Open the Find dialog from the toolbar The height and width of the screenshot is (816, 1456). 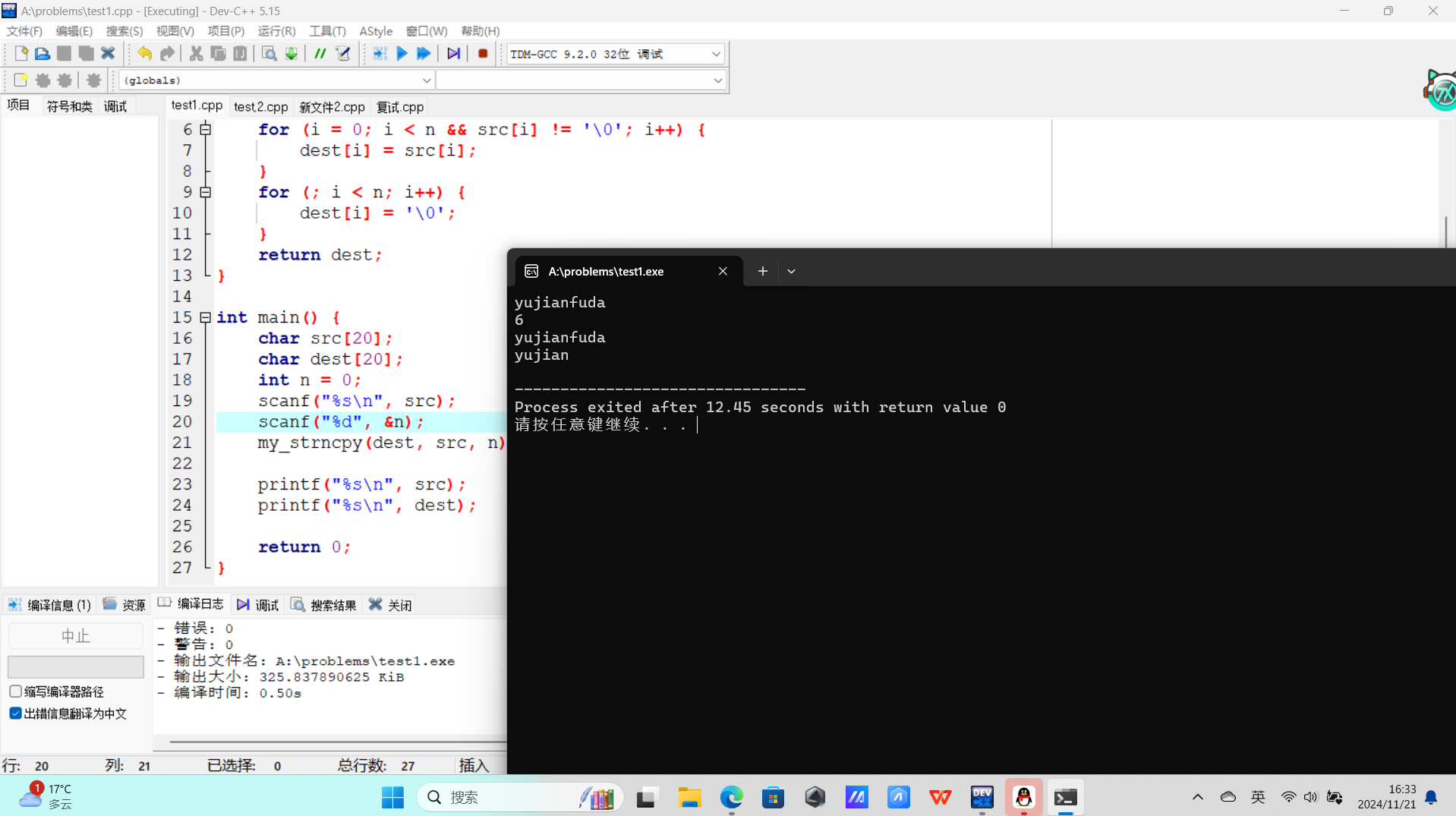pyautogui.click(x=269, y=54)
